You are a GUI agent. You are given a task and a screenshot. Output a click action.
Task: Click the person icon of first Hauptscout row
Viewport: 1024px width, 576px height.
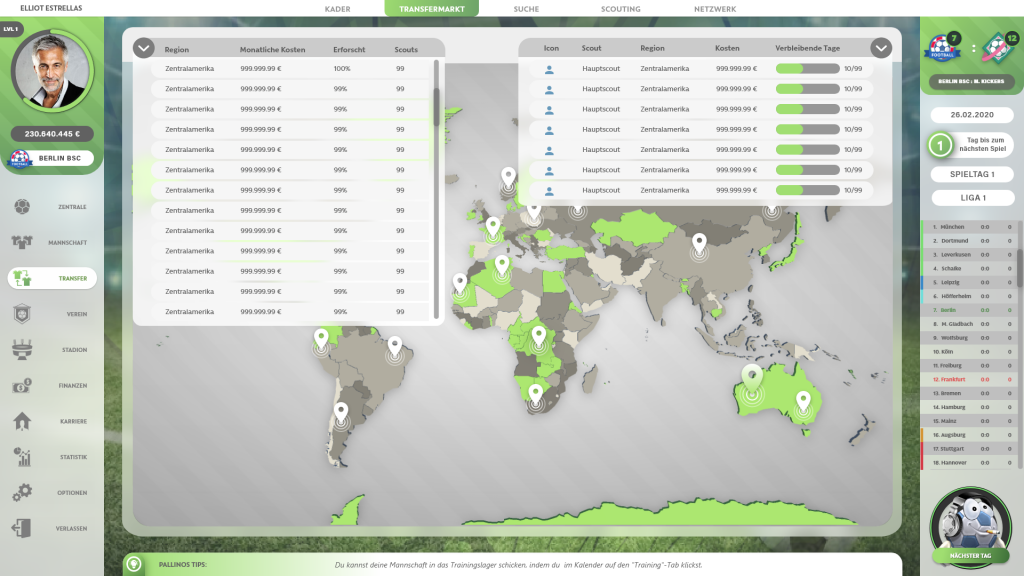[549, 69]
